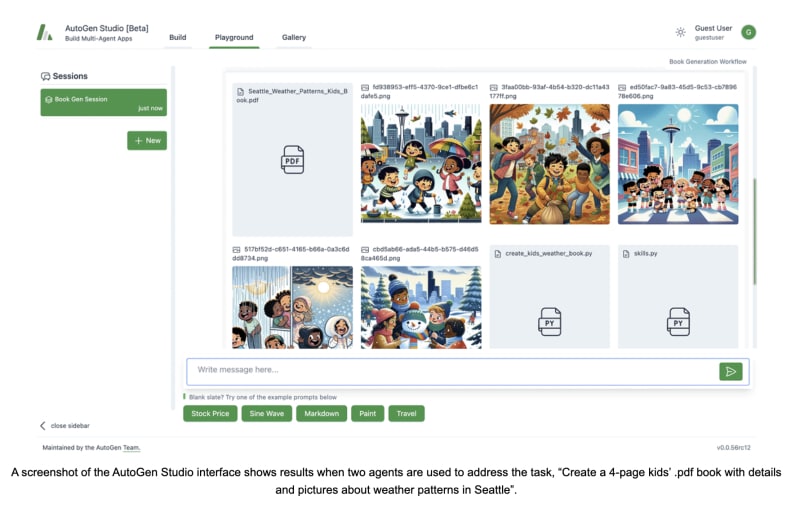This screenshot has width=800, height=509.
Task: Open the Guest User avatar menu
Action: tap(748, 32)
